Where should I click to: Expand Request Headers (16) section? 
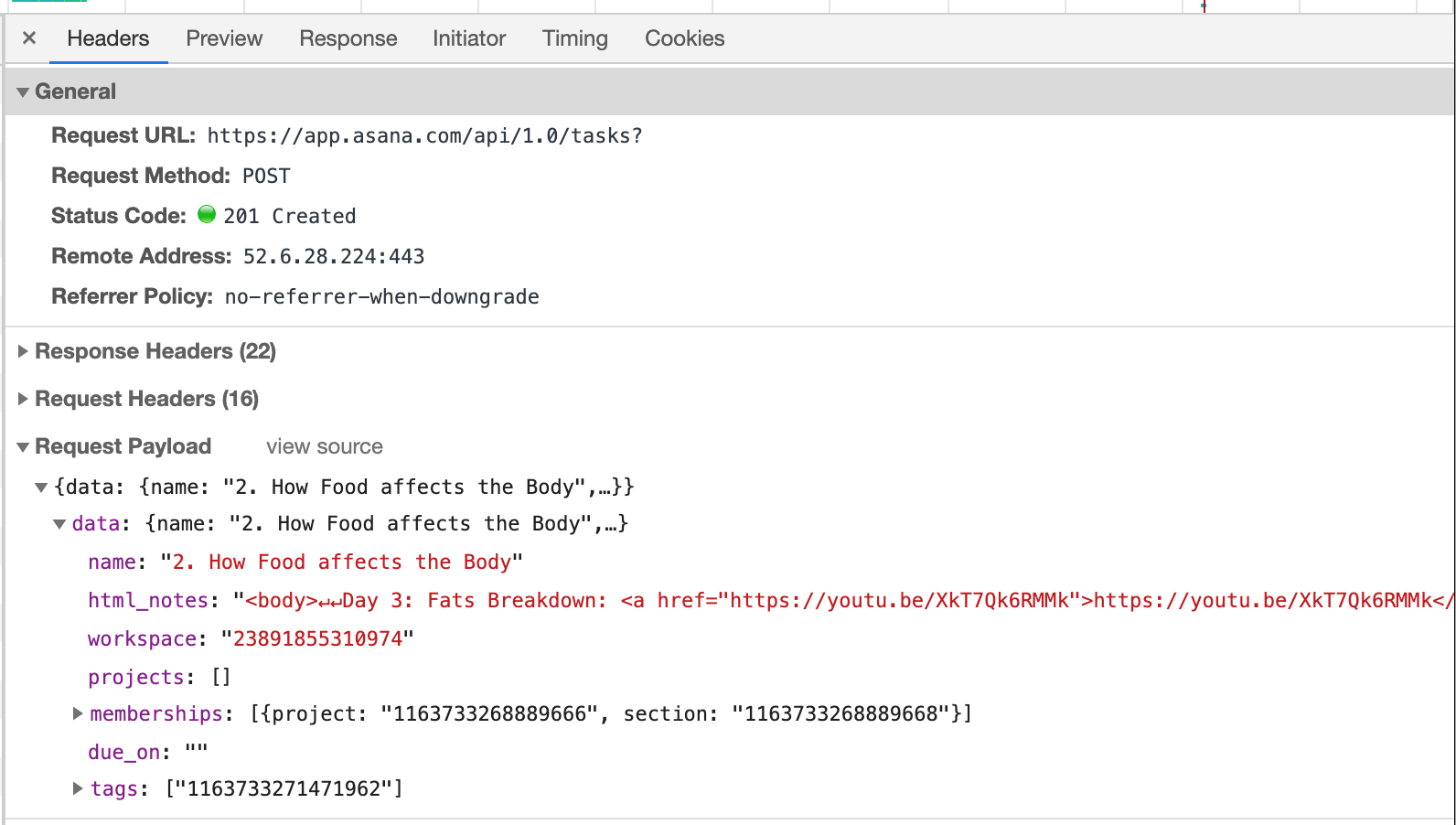(23, 399)
